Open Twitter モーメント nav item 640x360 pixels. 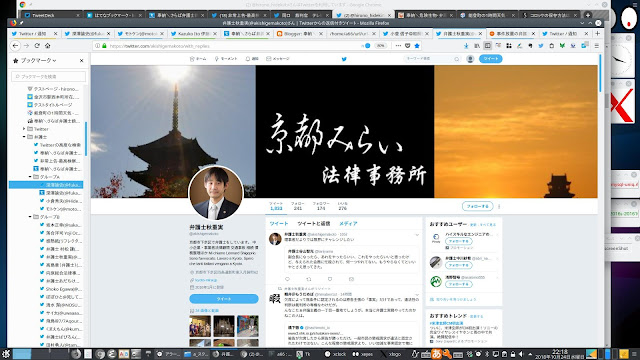(226, 59)
